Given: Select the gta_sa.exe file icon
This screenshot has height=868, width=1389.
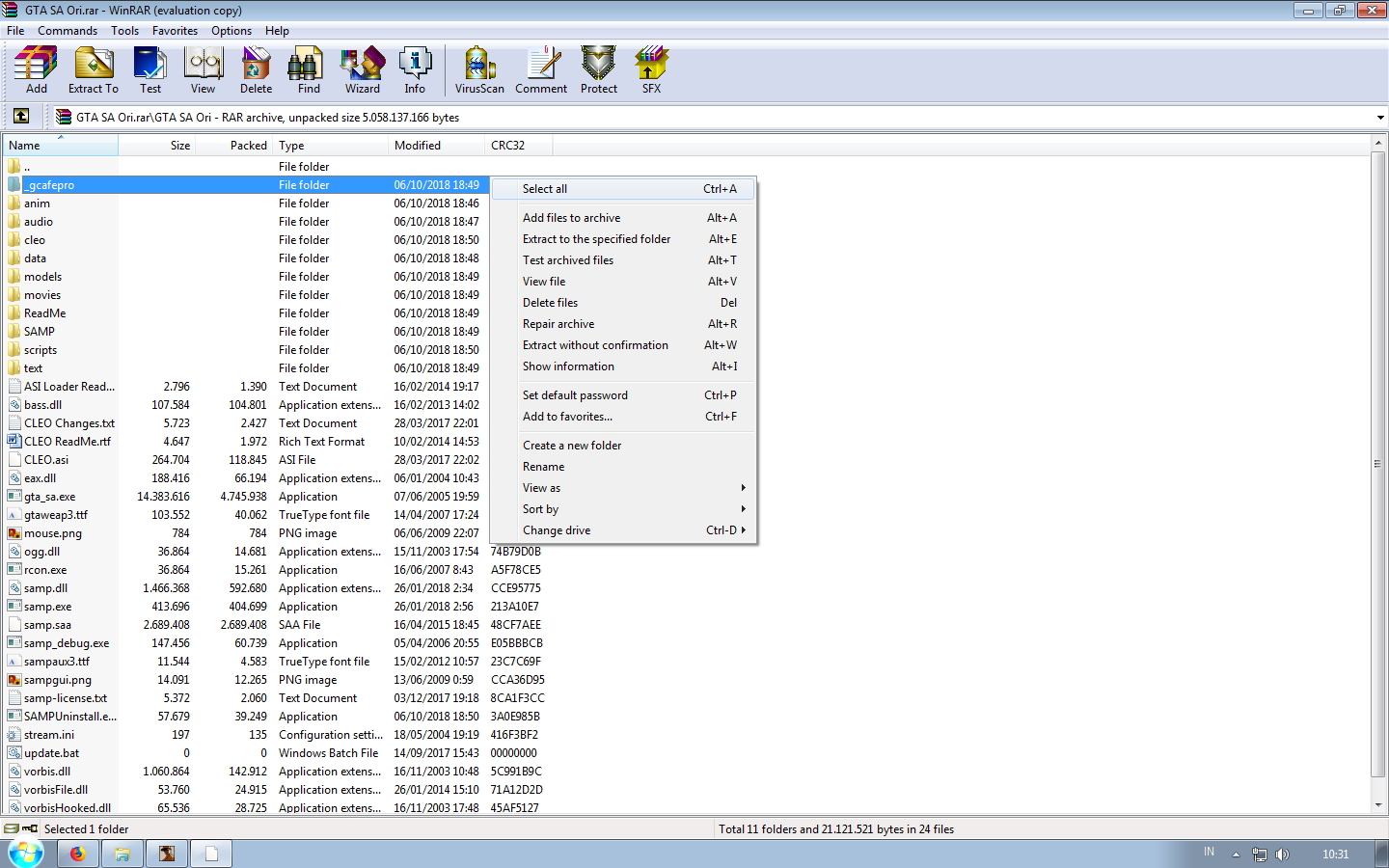Looking at the screenshot, I should click(14, 497).
